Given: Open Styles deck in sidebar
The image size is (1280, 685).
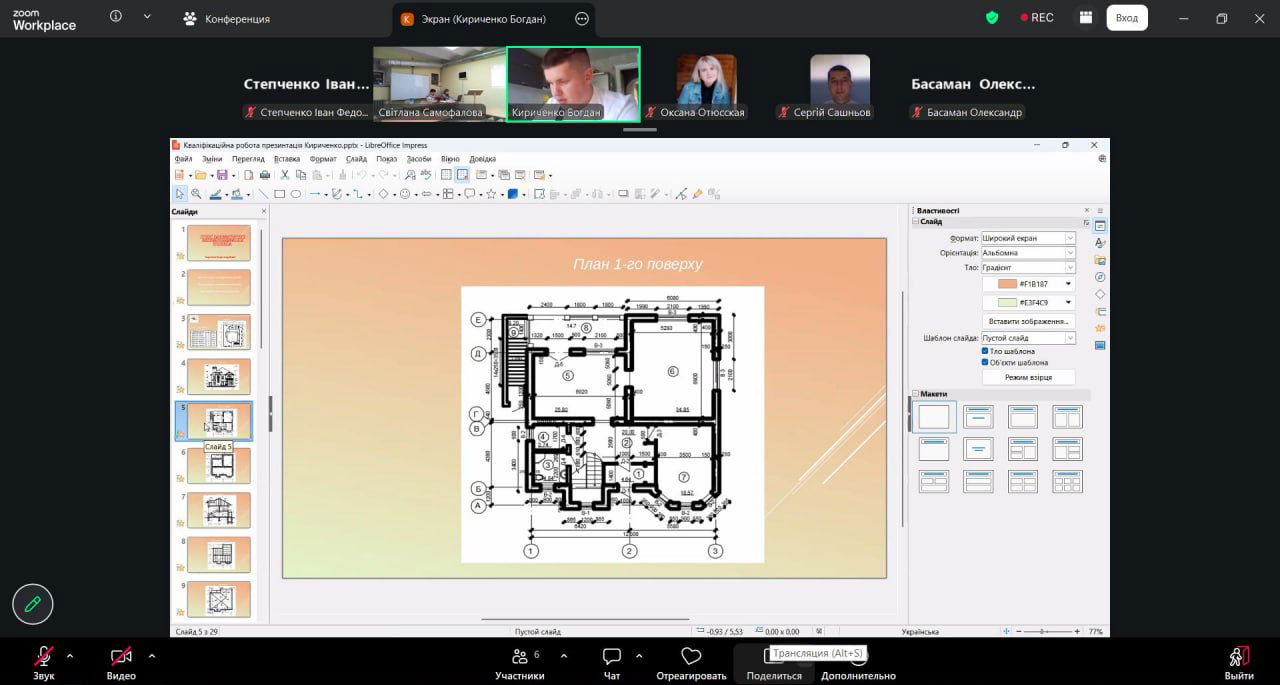Looking at the screenshot, I should [x=1100, y=242].
